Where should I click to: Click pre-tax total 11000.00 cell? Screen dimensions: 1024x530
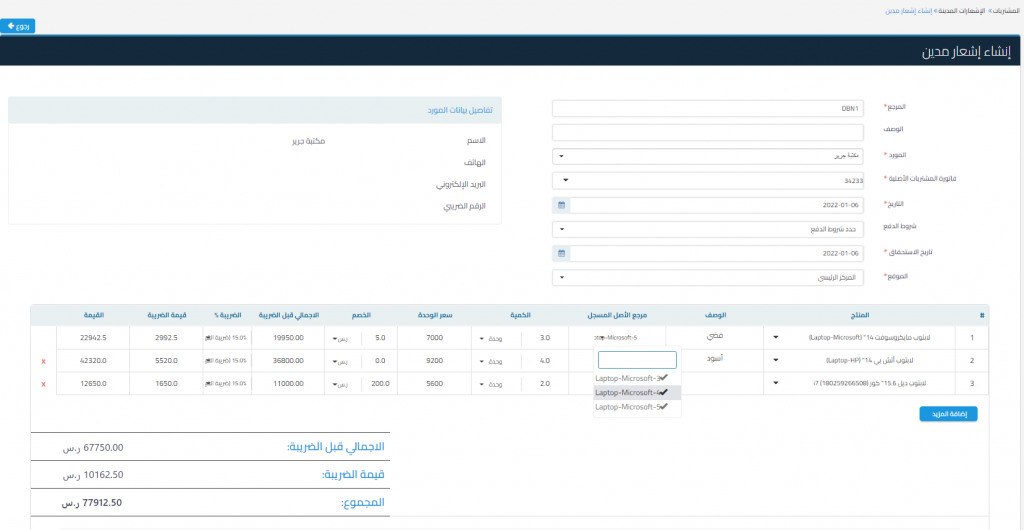[x=288, y=383]
